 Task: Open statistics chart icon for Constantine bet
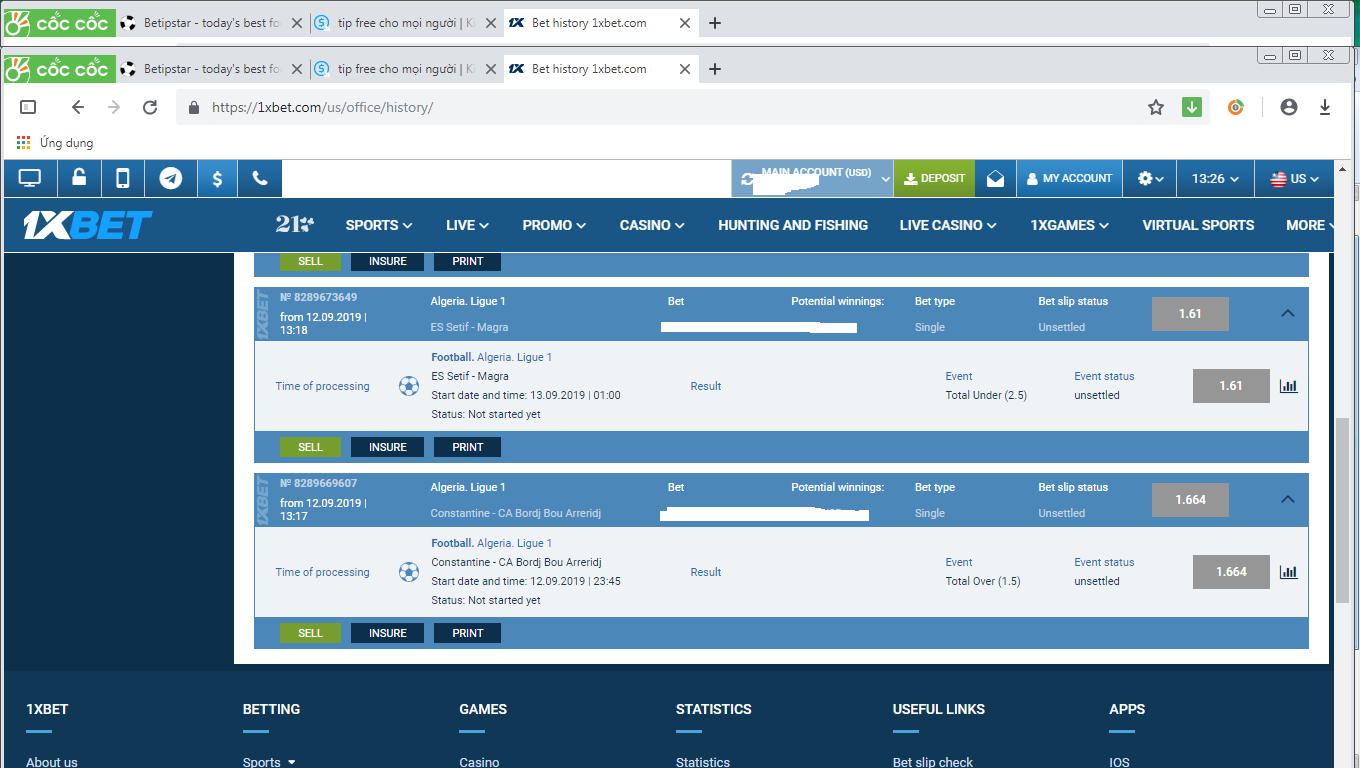click(x=1289, y=572)
